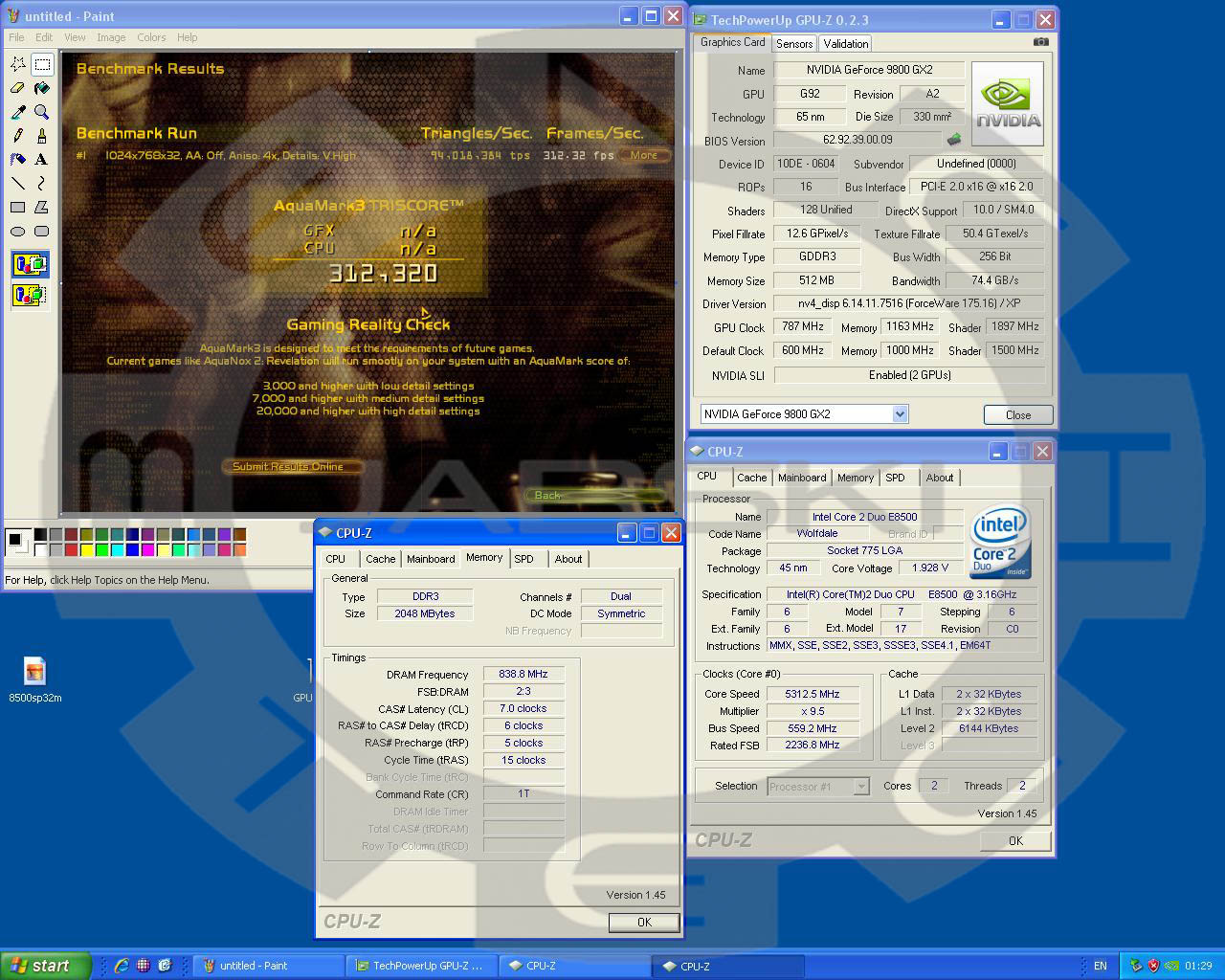Pick the Rectangle shape tool
The width and height of the screenshot is (1225, 980).
(x=18, y=207)
